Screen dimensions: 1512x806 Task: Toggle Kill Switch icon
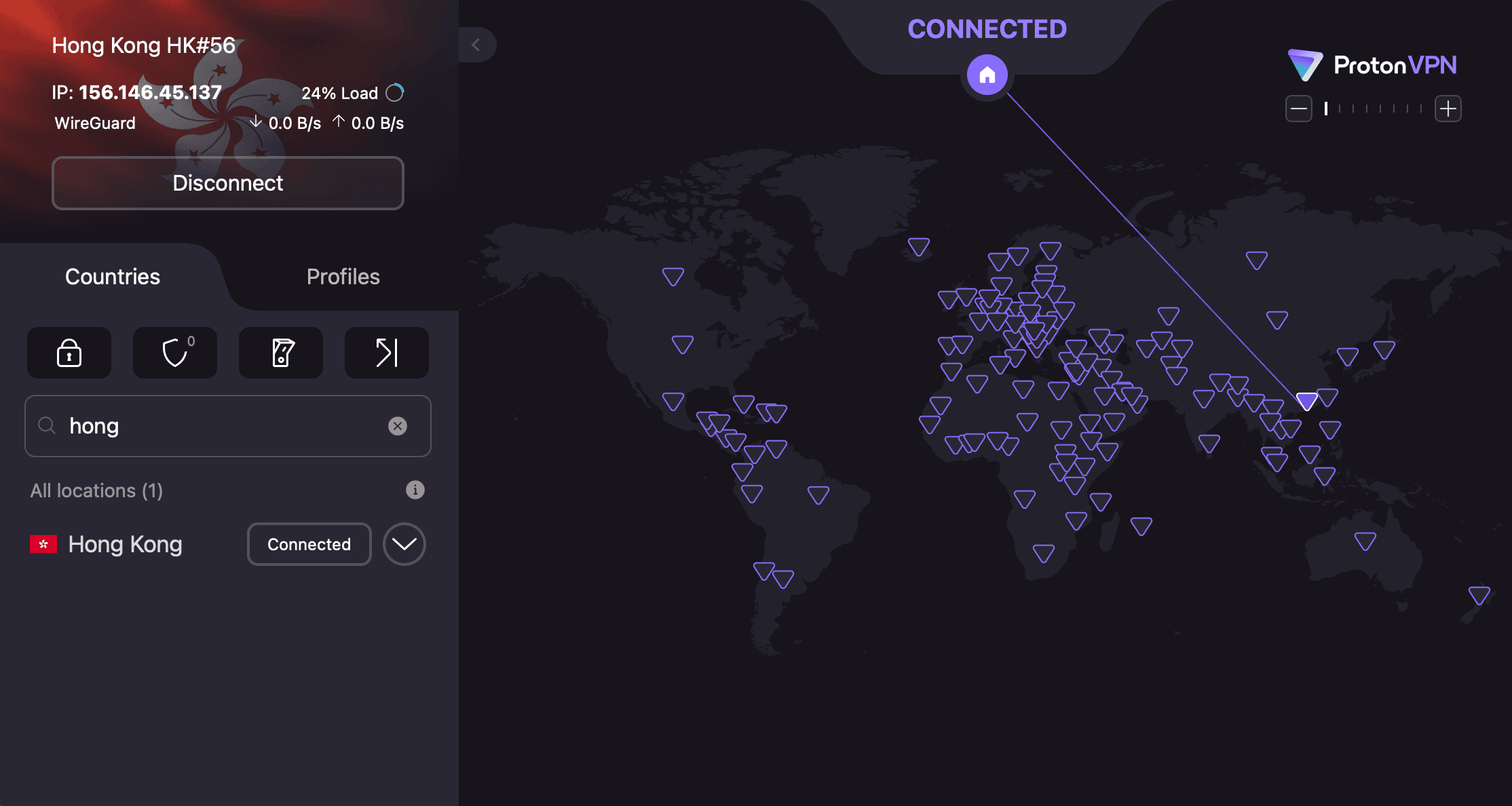coord(281,353)
